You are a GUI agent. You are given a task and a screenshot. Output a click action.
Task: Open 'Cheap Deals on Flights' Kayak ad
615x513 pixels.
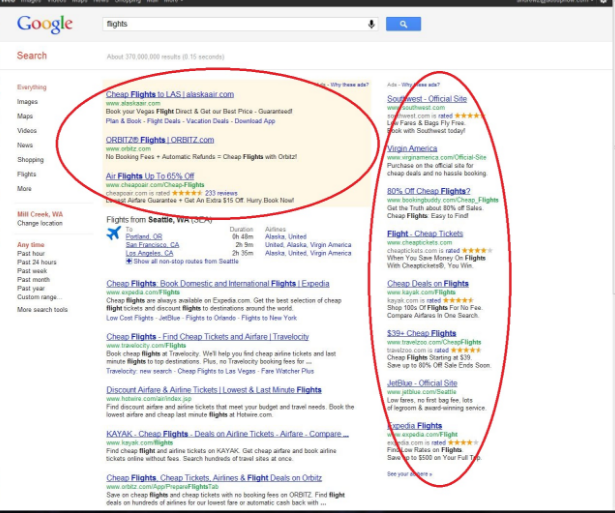tap(428, 284)
